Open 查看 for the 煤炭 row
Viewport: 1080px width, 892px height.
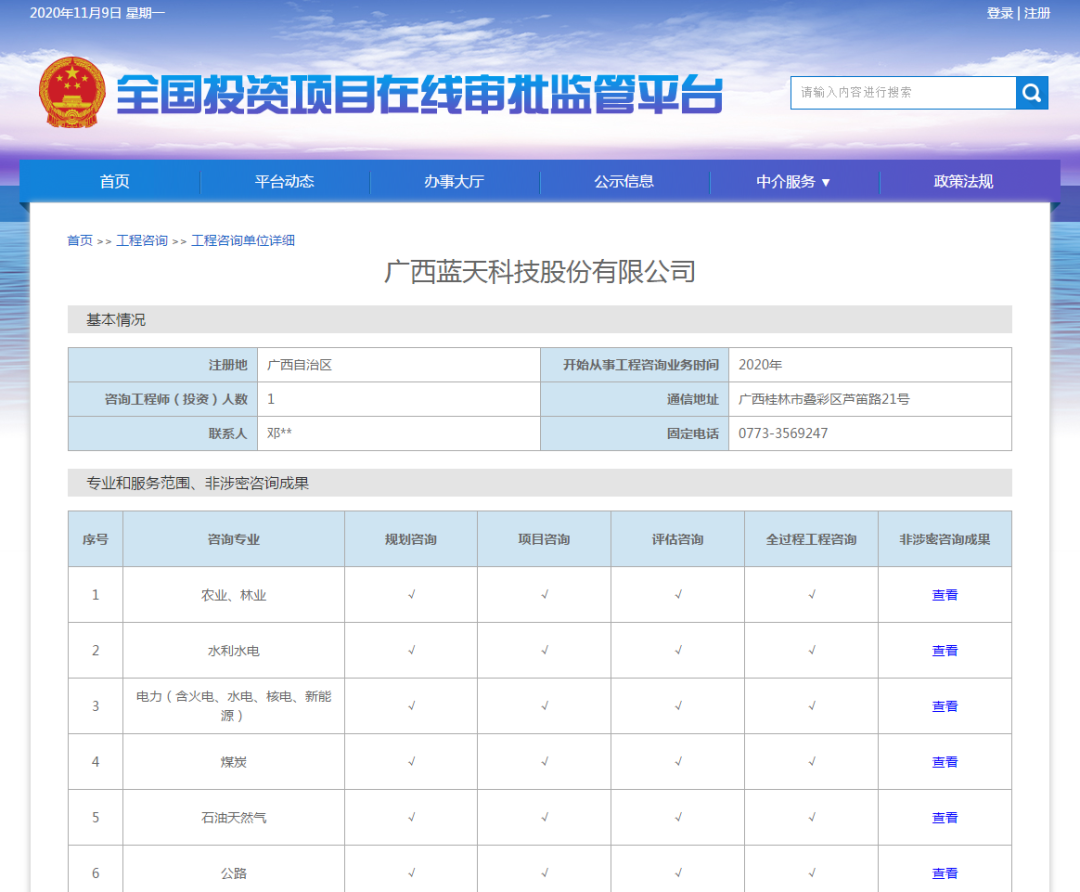(x=943, y=762)
